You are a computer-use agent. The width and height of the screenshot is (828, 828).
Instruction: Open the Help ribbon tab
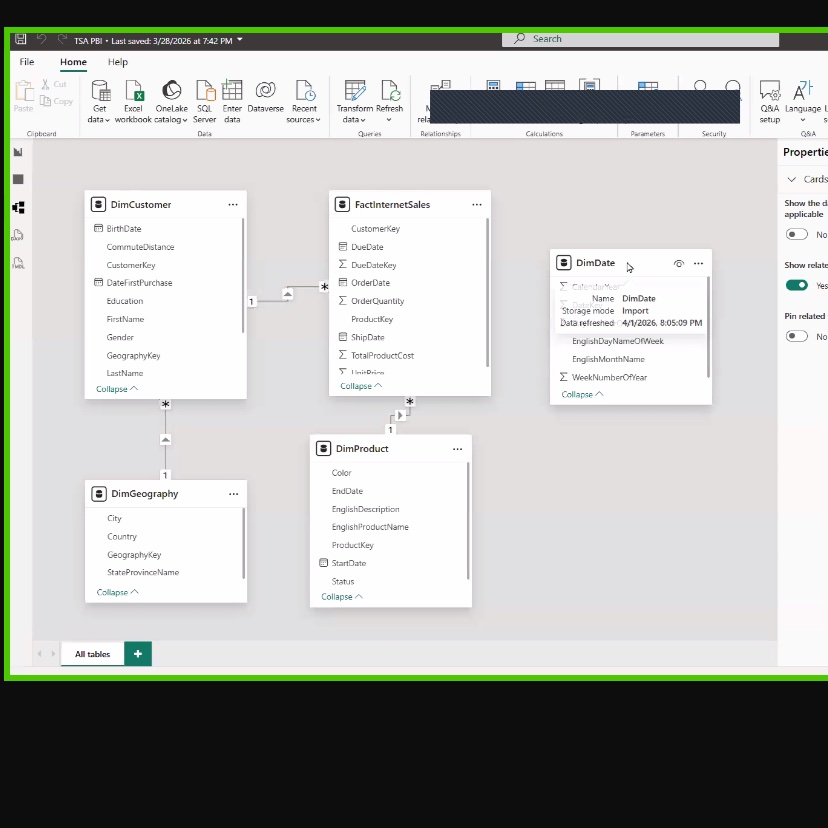(x=118, y=62)
